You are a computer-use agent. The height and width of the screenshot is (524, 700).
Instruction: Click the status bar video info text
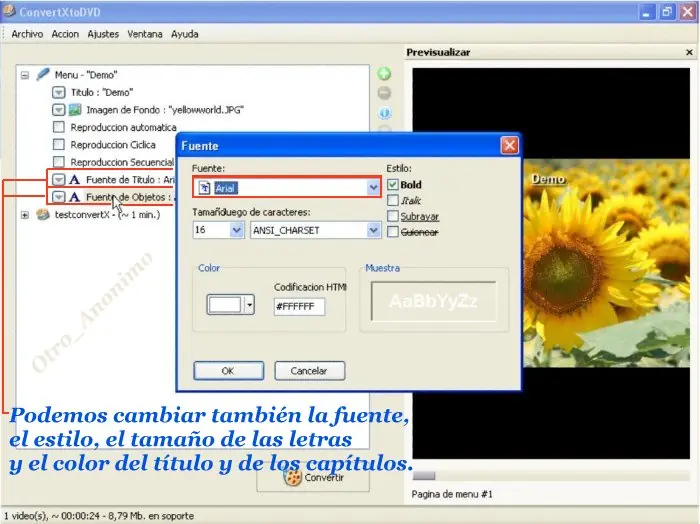(99, 516)
